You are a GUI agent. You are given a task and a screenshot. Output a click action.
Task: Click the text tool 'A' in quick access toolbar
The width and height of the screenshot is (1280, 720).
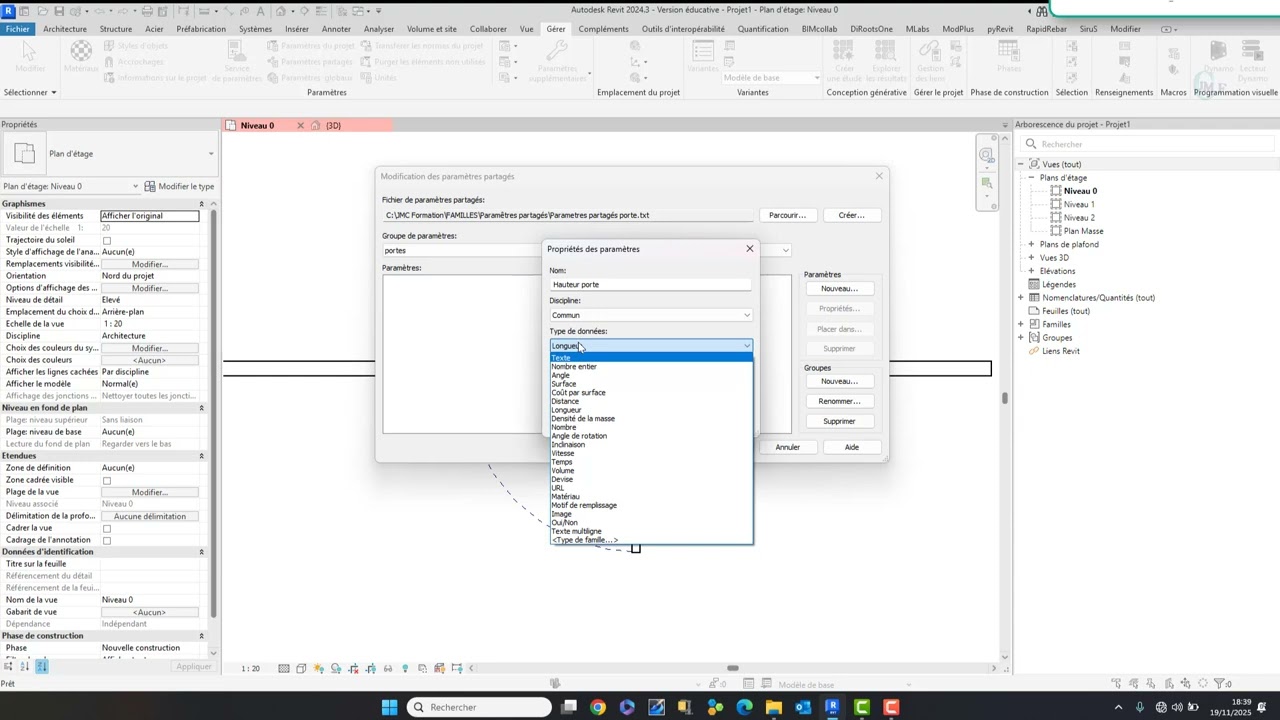pyautogui.click(x=259, y=11)
